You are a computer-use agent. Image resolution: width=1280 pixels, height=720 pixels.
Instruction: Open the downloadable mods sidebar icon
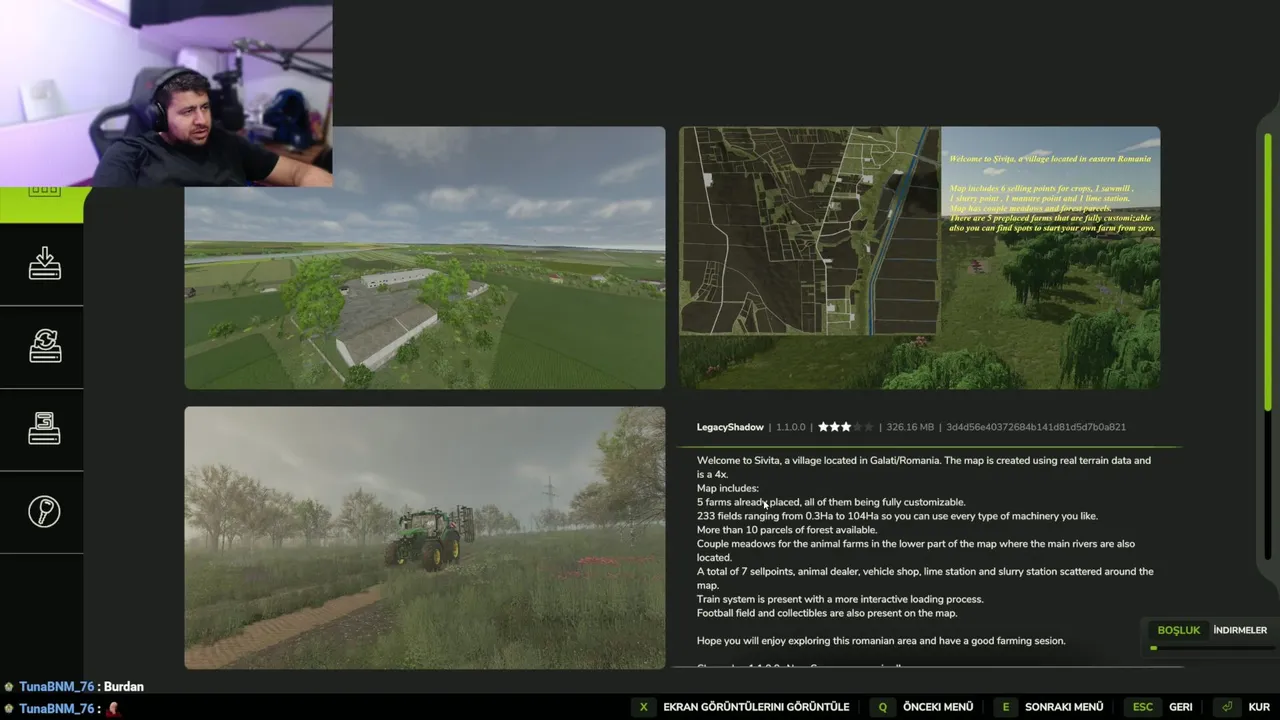[44, 264]
